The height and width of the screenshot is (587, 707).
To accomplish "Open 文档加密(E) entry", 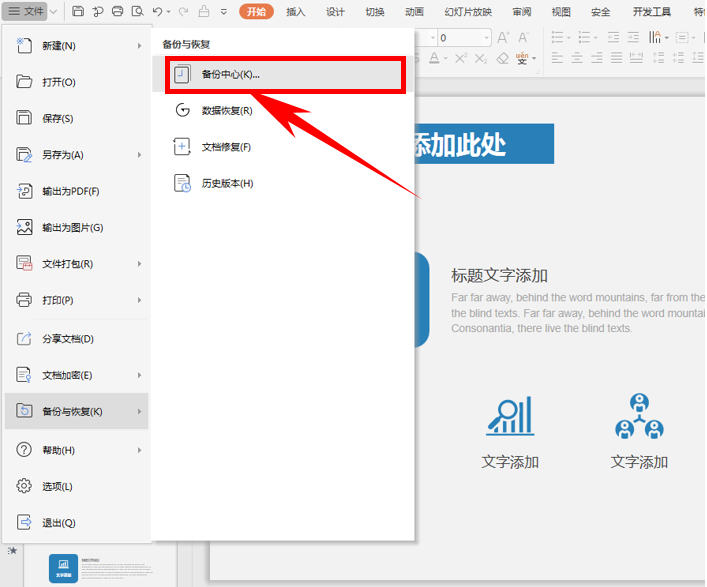I will [x=77, y=375].
